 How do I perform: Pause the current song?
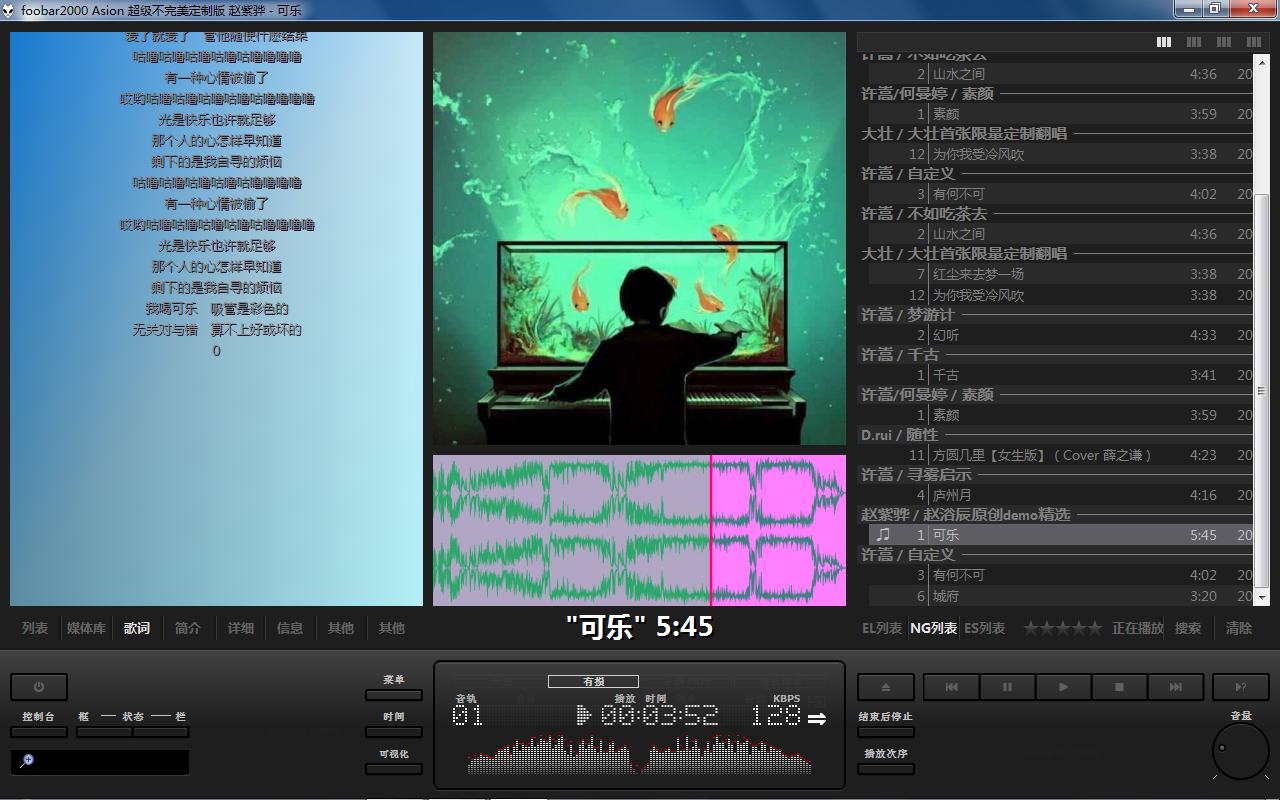coord(1008,687)
